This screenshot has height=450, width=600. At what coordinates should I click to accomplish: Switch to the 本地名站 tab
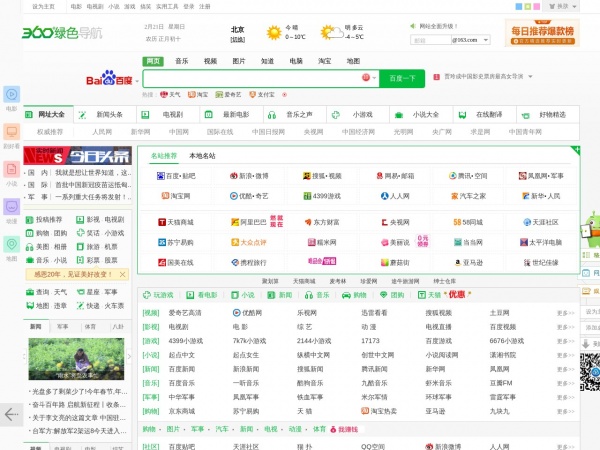point(202,156)
